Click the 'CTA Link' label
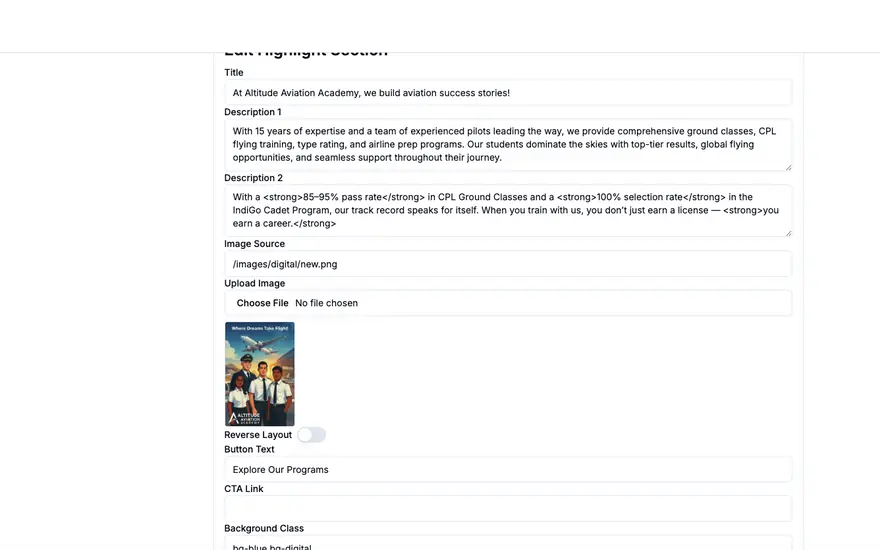 point(244,489)
